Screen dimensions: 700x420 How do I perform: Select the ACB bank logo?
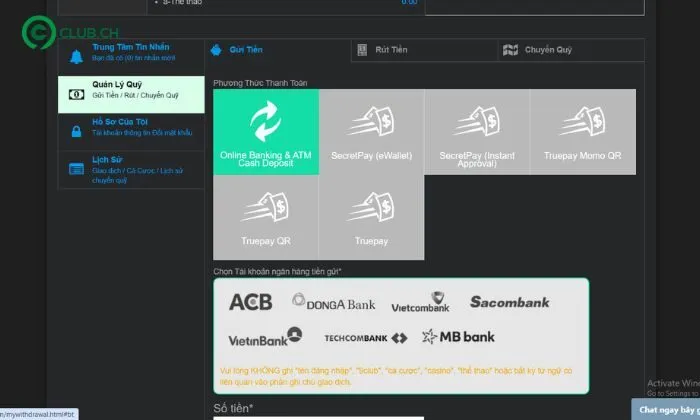point(250,302)
